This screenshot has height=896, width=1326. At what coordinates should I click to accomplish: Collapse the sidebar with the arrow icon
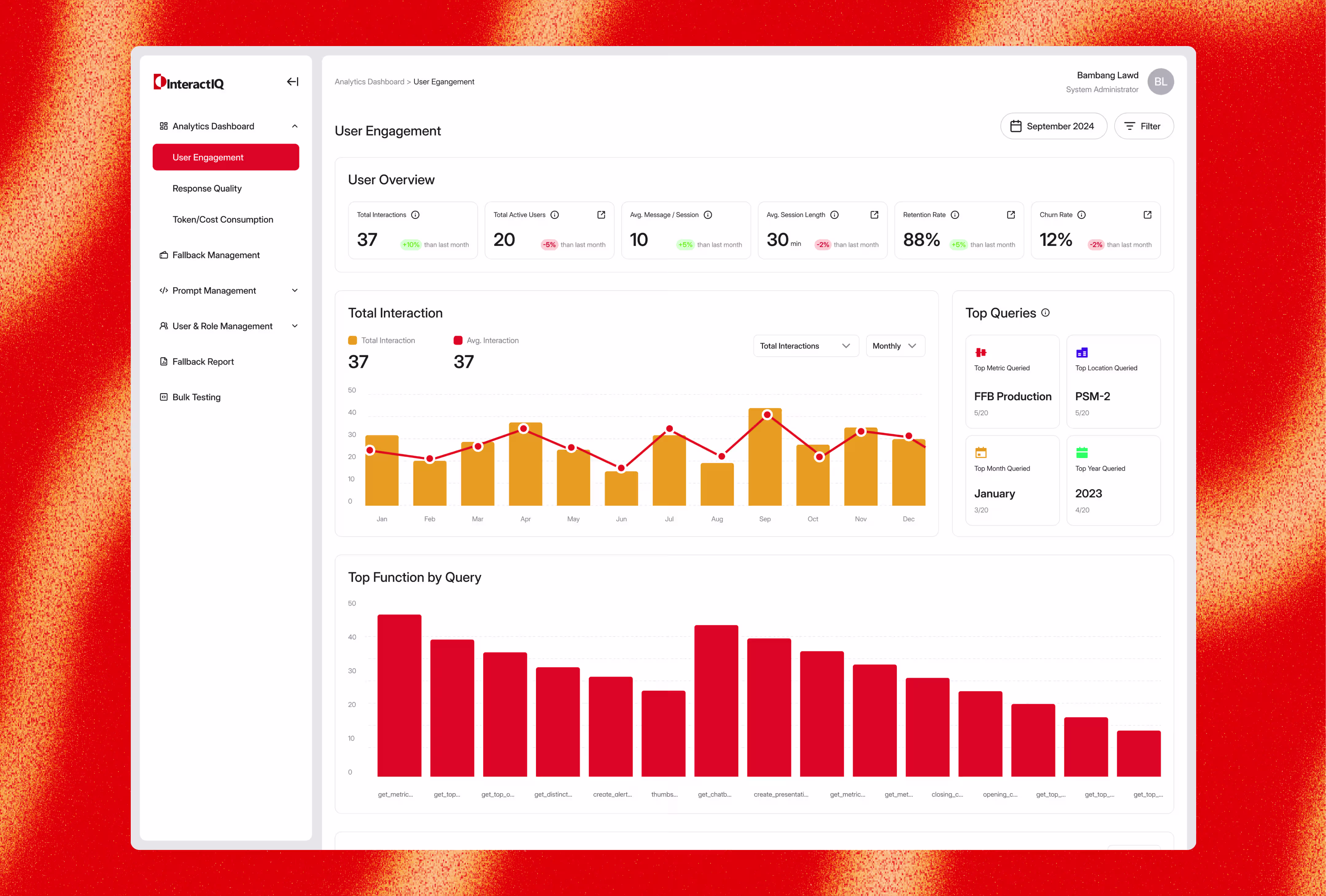coord(292,82)
